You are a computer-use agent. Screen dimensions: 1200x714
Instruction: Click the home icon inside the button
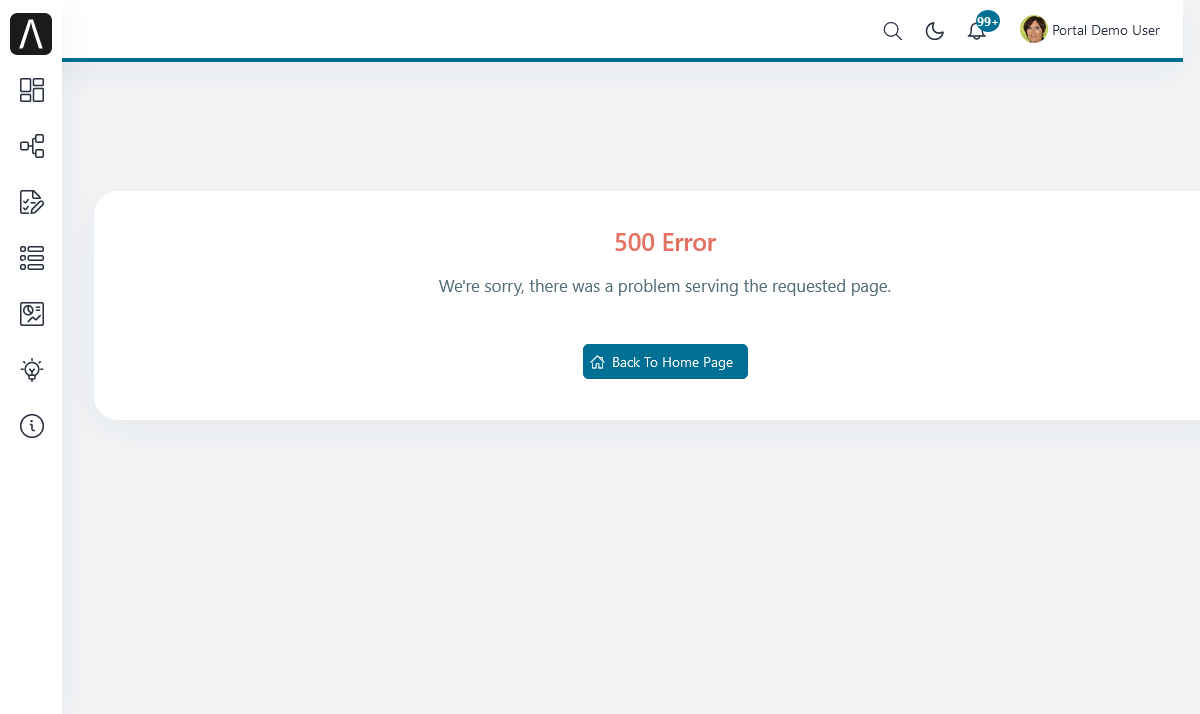pos(598,362)
